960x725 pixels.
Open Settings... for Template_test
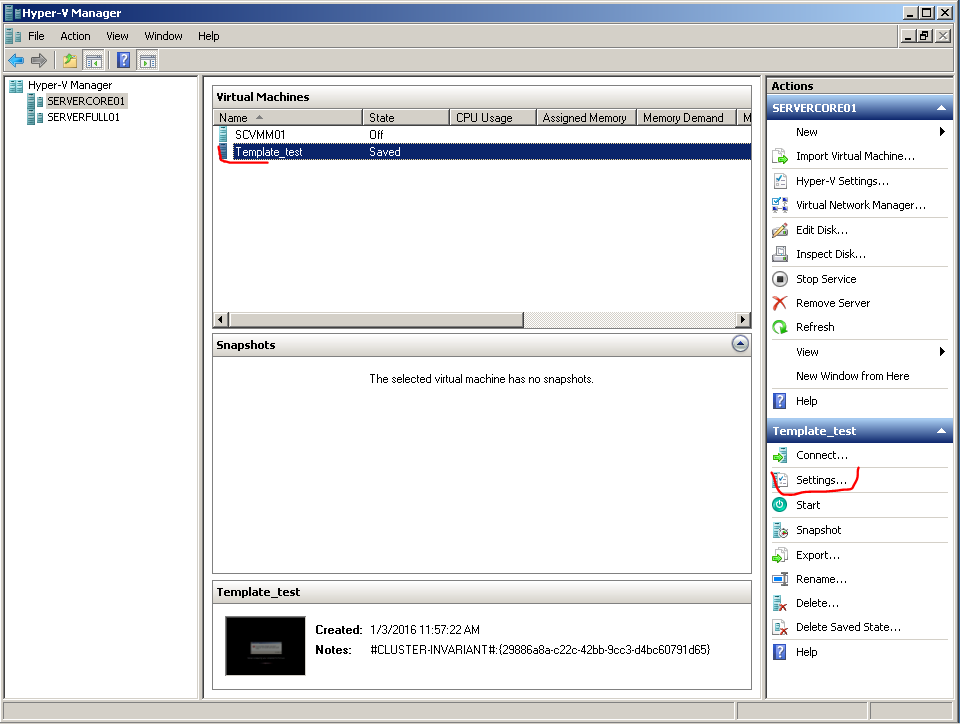(821, 480)
